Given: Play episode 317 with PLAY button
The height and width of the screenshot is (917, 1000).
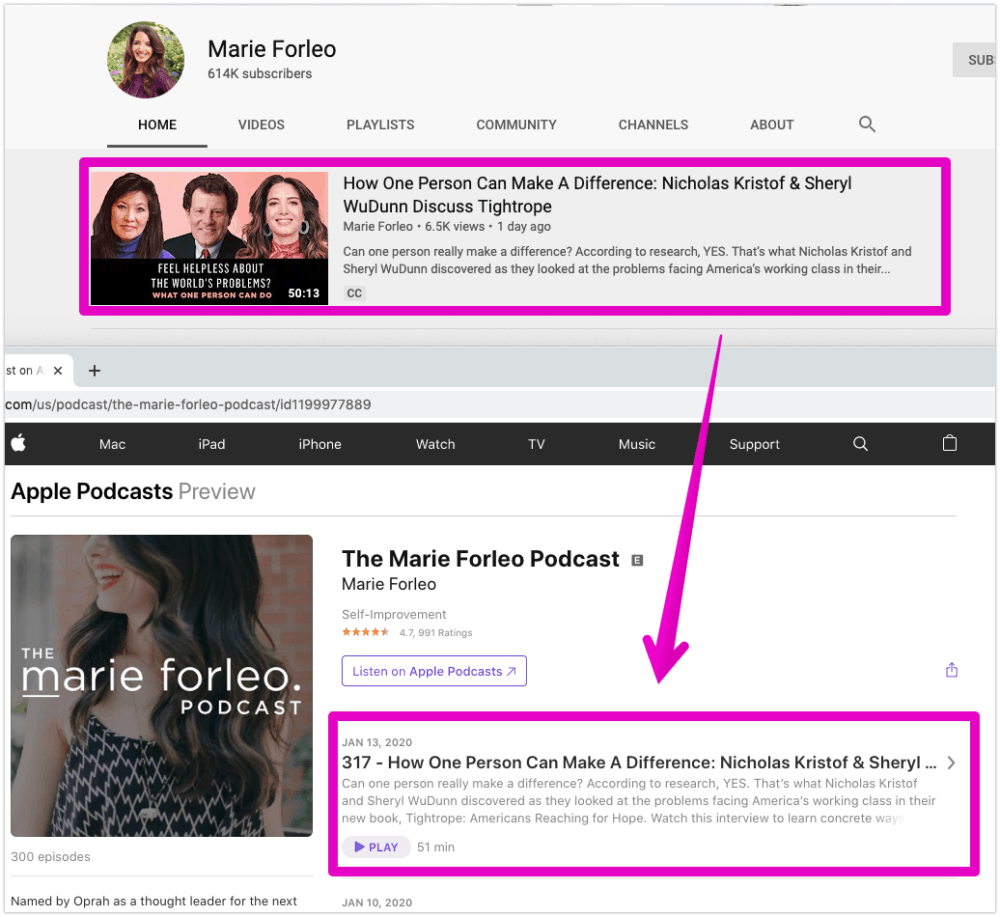Looking at the screenshot, I should [376, 847].
